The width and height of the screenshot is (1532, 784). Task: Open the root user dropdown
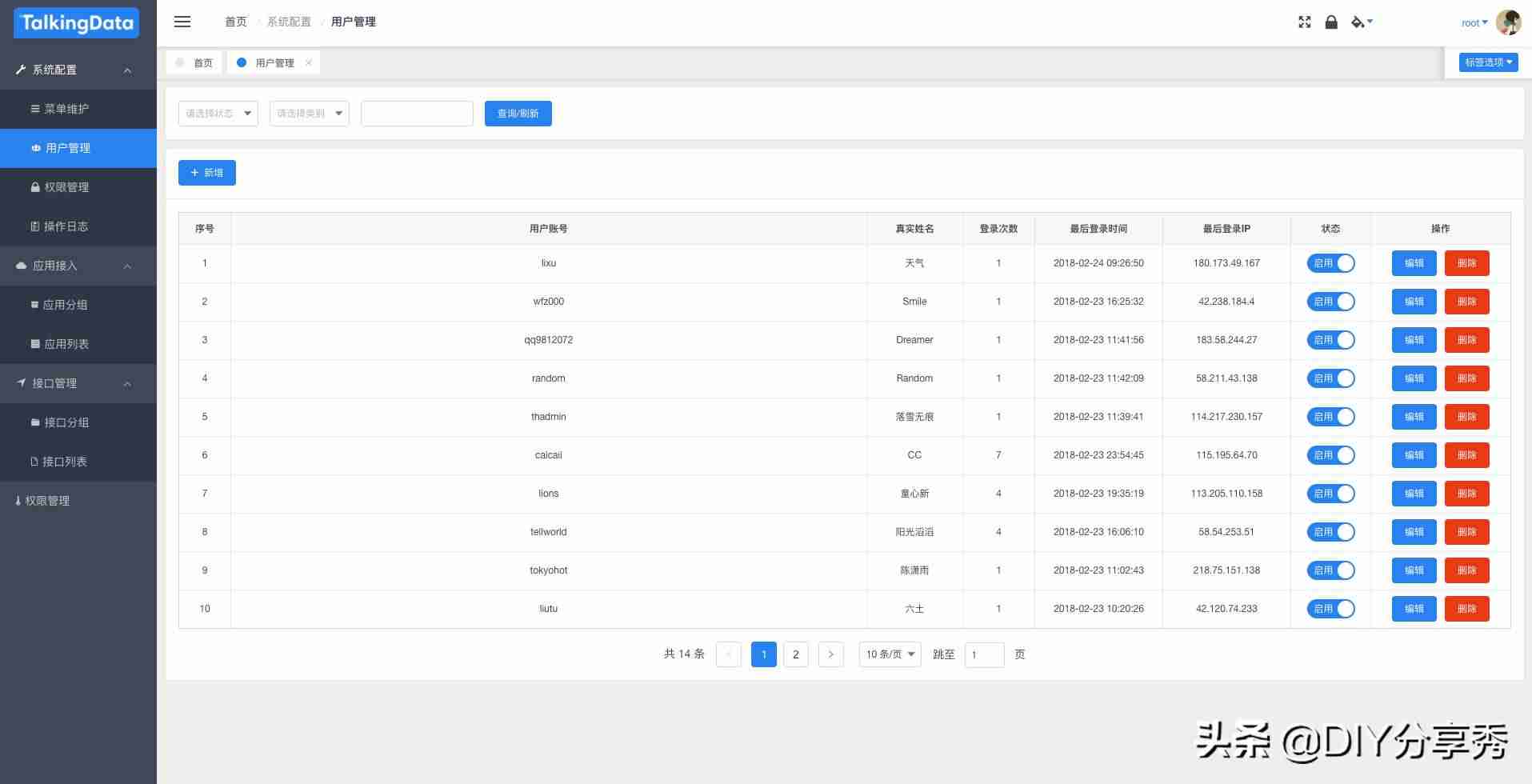pos(1474,23)
